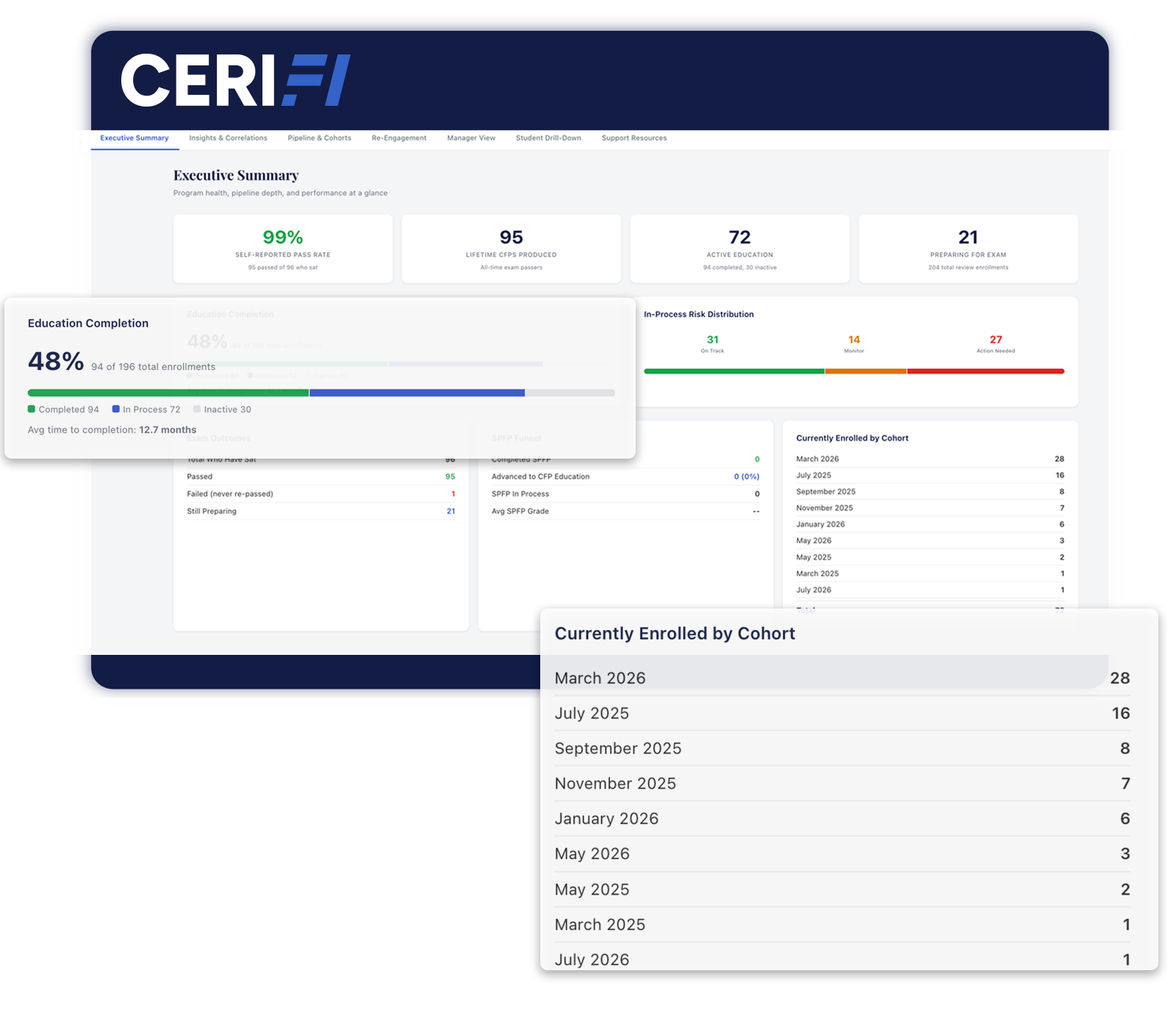1176x1029 pixels.
Task: Click the blue In Process portion of the progress bar
Action: 417,393
